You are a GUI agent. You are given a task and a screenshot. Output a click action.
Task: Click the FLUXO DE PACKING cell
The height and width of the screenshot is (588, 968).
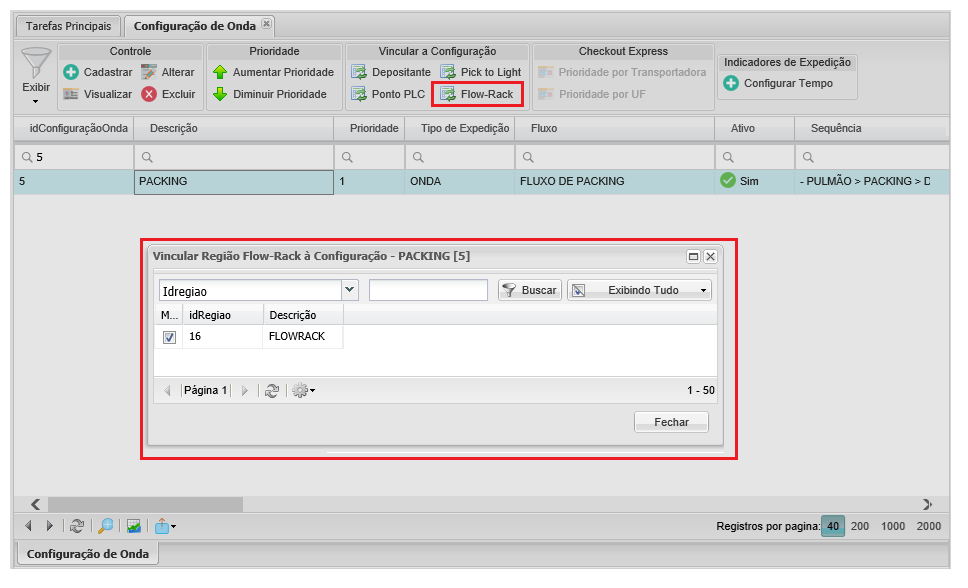(x=615, y=182)
